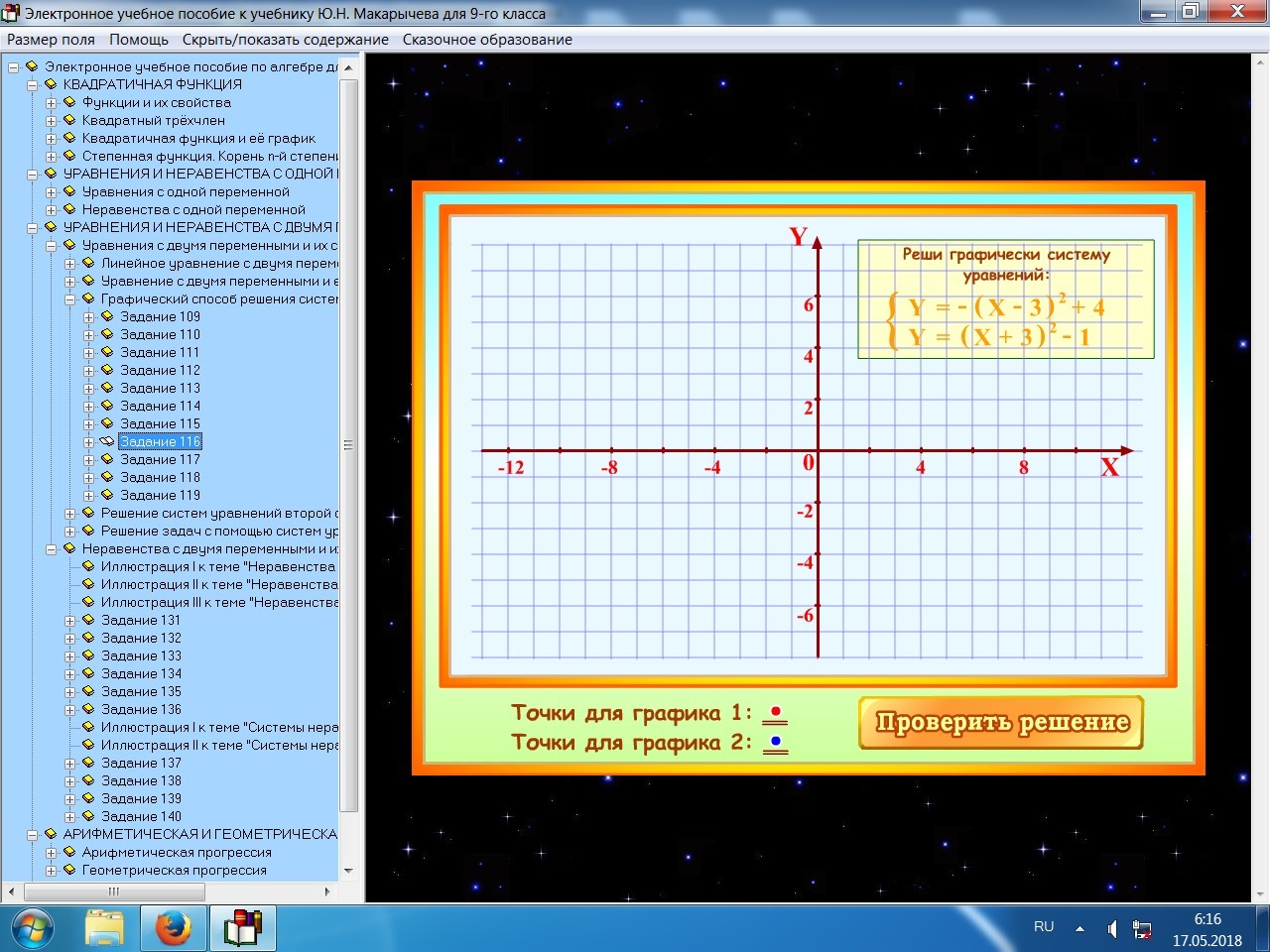1270x952 pixels.
Task: Click the Windows Start button
Action: [x=32, y=929]
